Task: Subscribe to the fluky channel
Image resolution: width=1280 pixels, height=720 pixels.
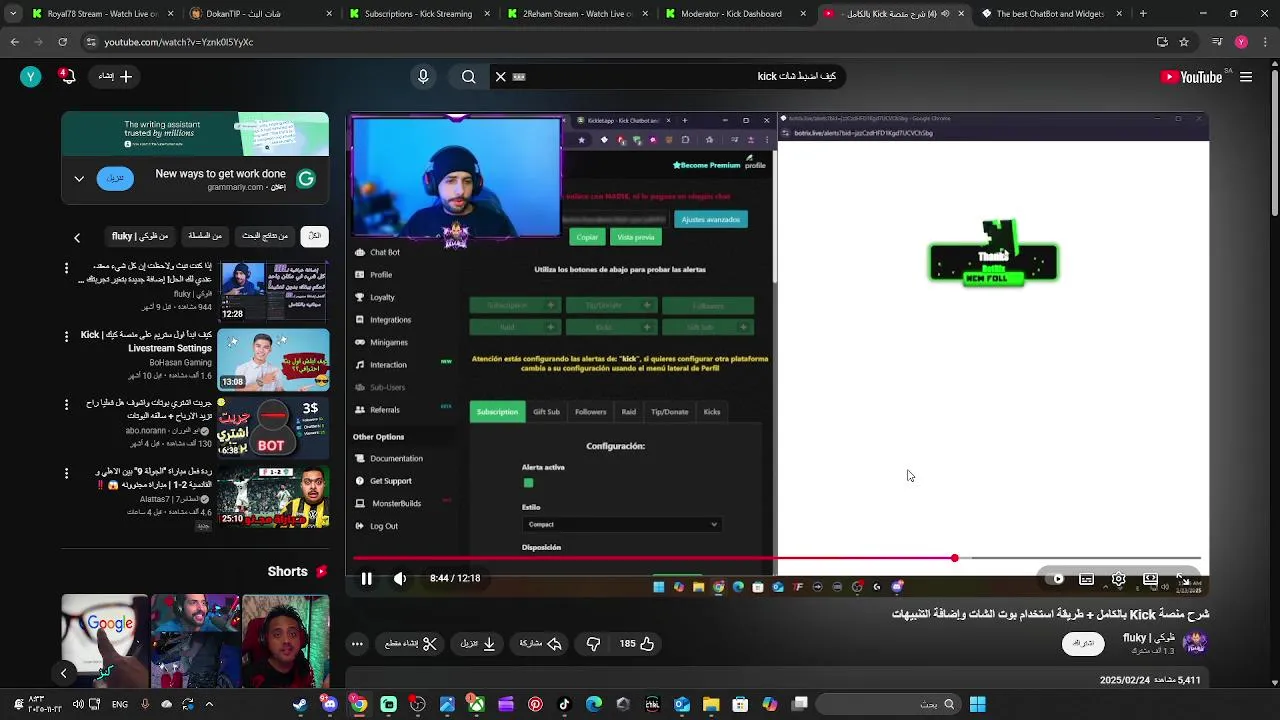Action: click(x=1083, y=643)
